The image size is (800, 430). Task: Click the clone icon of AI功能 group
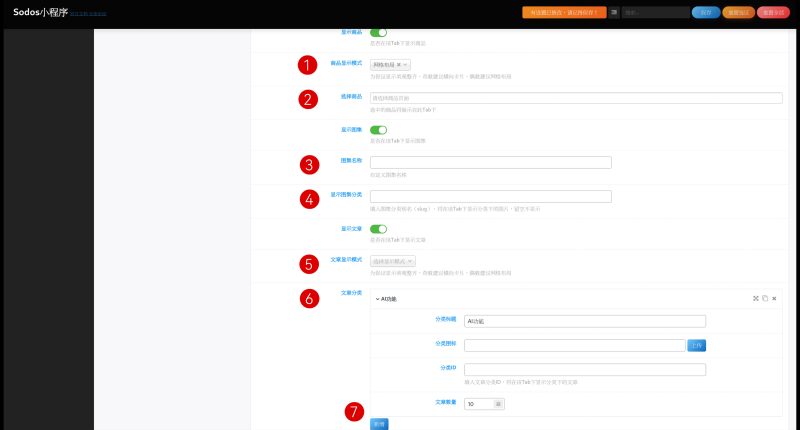pyautogui.click(x=764, y=298)
